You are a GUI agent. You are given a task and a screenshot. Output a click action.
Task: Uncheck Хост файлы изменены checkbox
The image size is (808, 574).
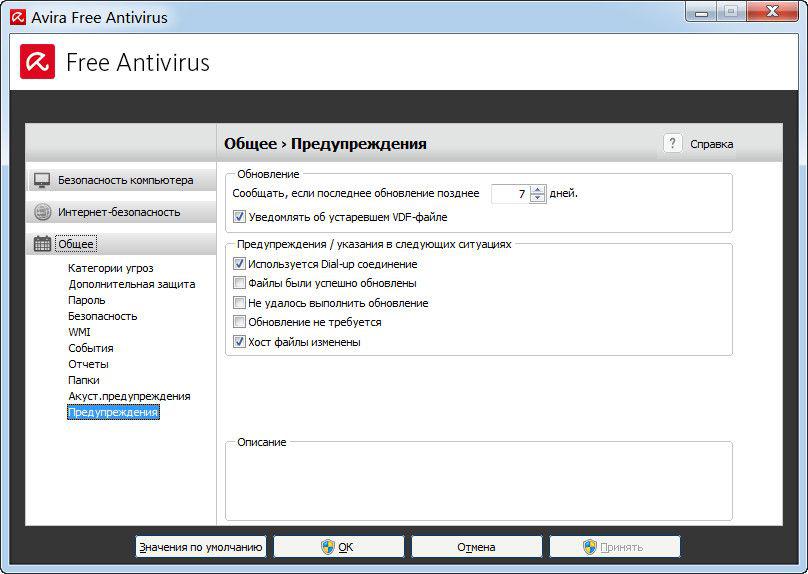239,342
